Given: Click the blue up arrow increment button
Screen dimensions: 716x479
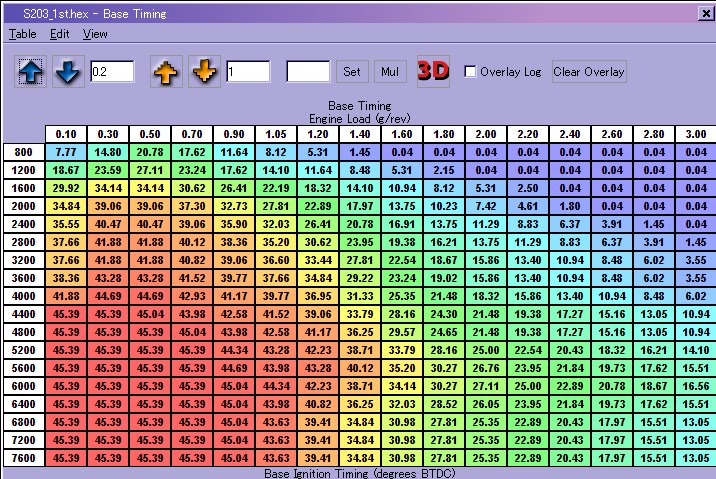Looking at the screenshot, I should click(31, 72).
